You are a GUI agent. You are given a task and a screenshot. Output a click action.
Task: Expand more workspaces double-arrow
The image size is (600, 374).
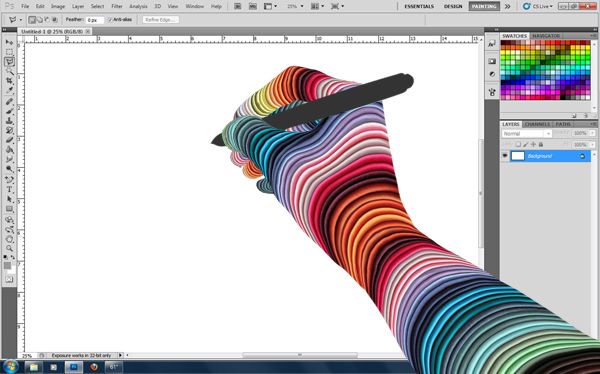coord(508,6)
